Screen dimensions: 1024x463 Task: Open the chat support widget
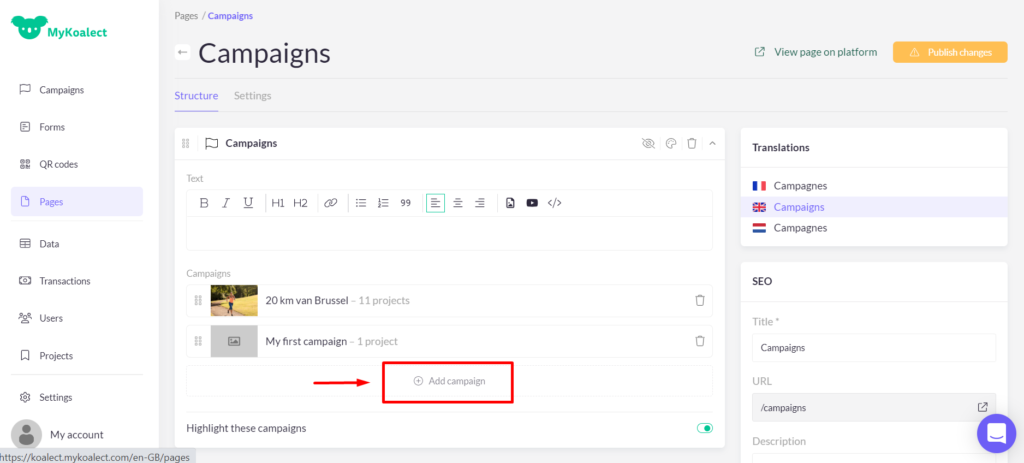[995, 434]
